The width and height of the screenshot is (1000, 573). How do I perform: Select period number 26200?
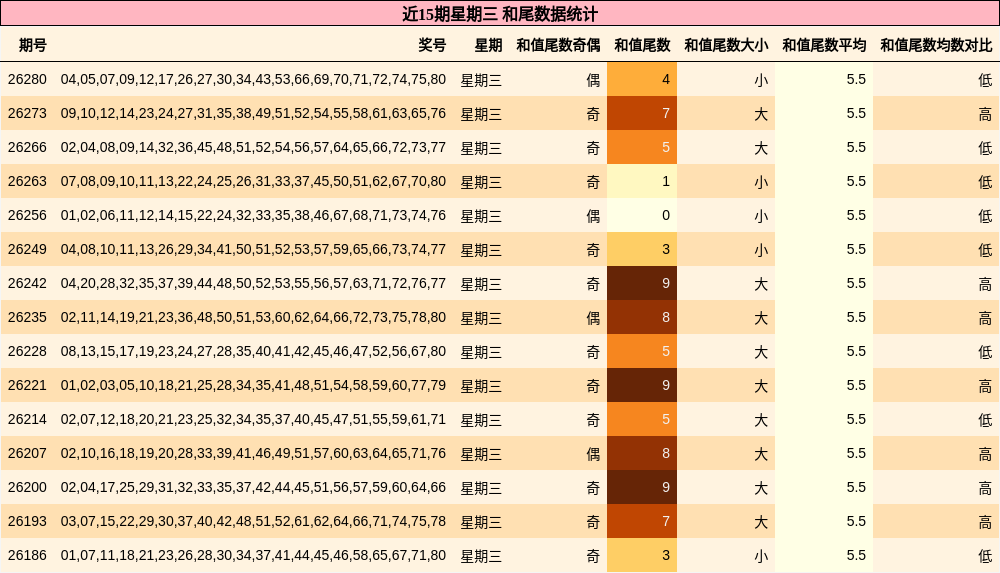click(x=27, y=487)
